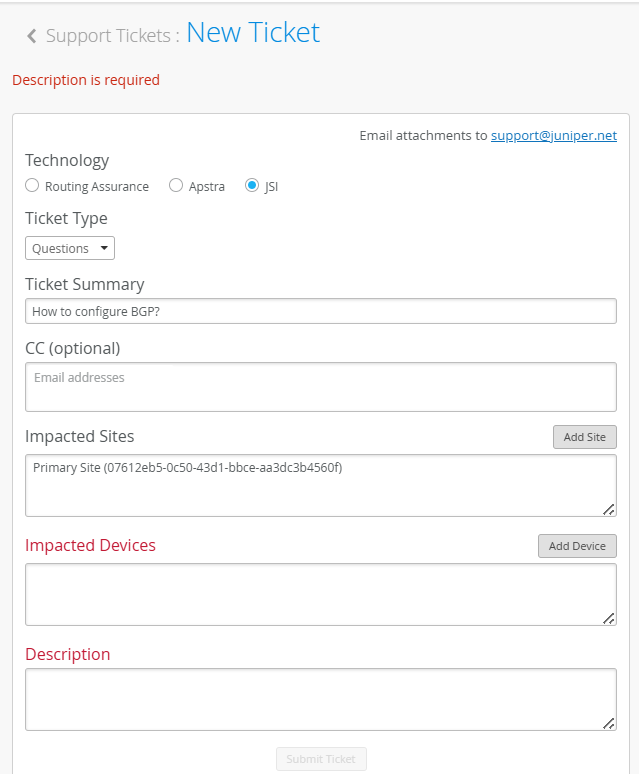Viewport: 639px width, 774px height.
Task: Hit the Submit Ticket button
Action: tap(321, 759)
